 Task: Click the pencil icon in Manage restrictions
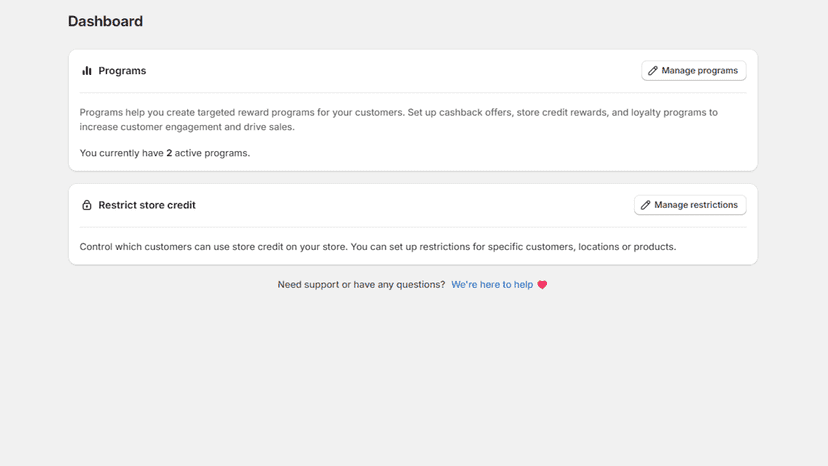click(x=645, y=205)
